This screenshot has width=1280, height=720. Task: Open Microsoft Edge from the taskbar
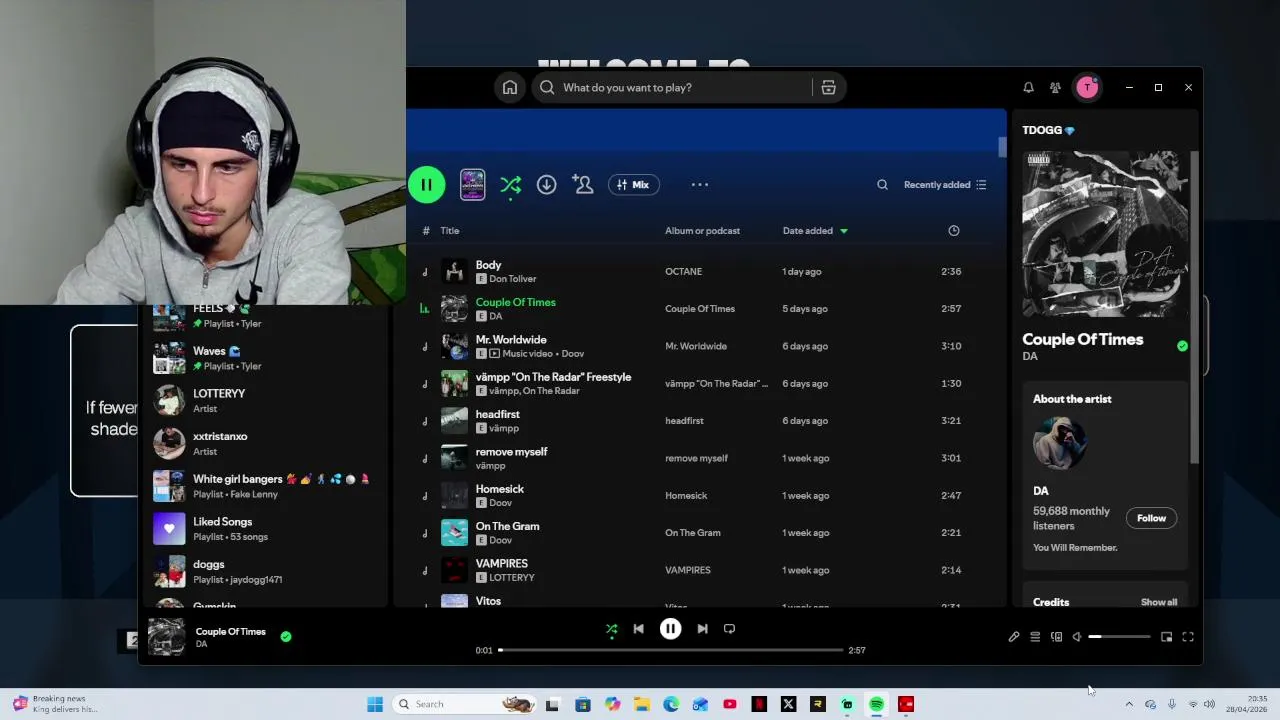click(671, 704)
